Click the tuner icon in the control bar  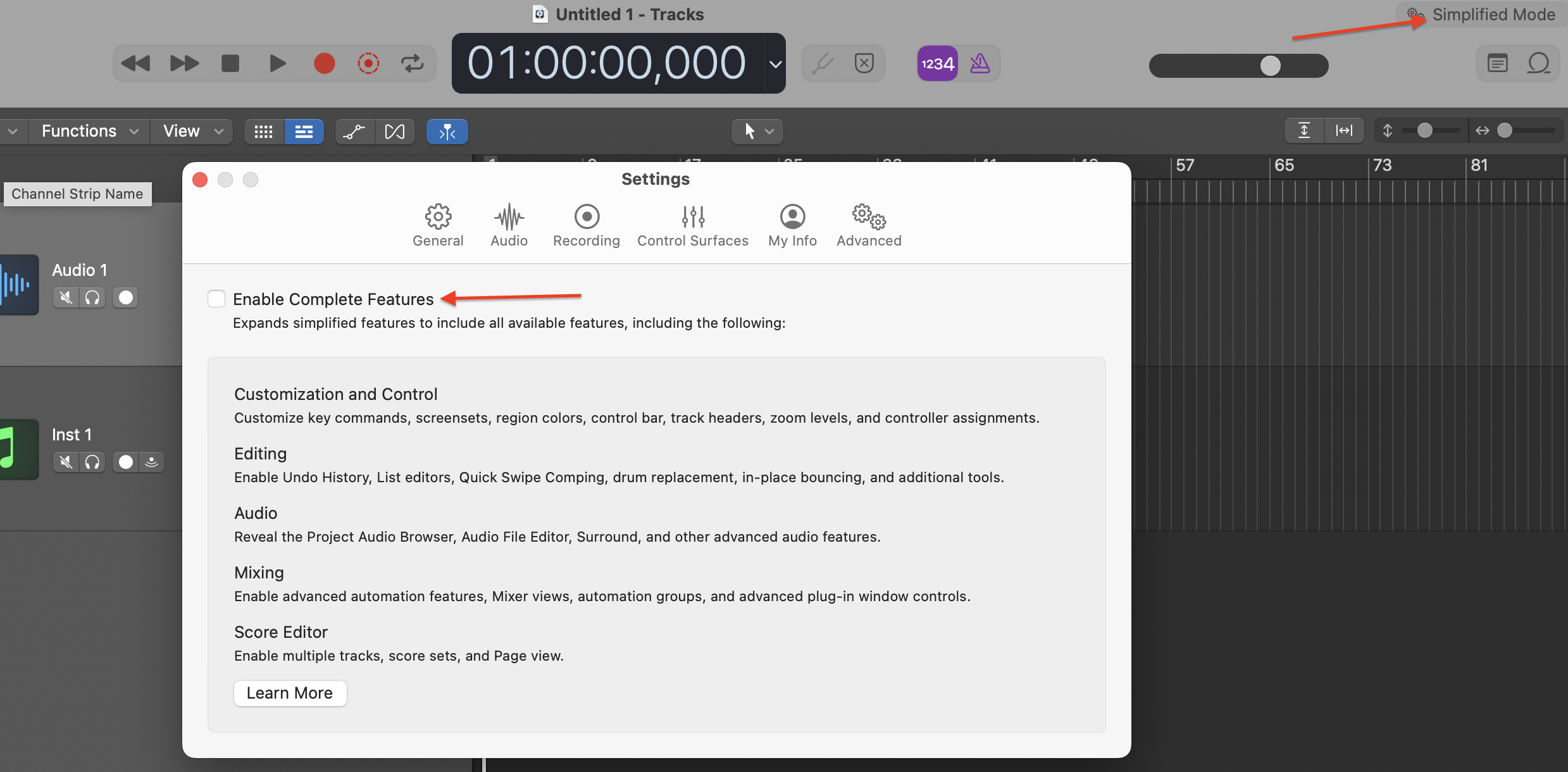[823, 63]
